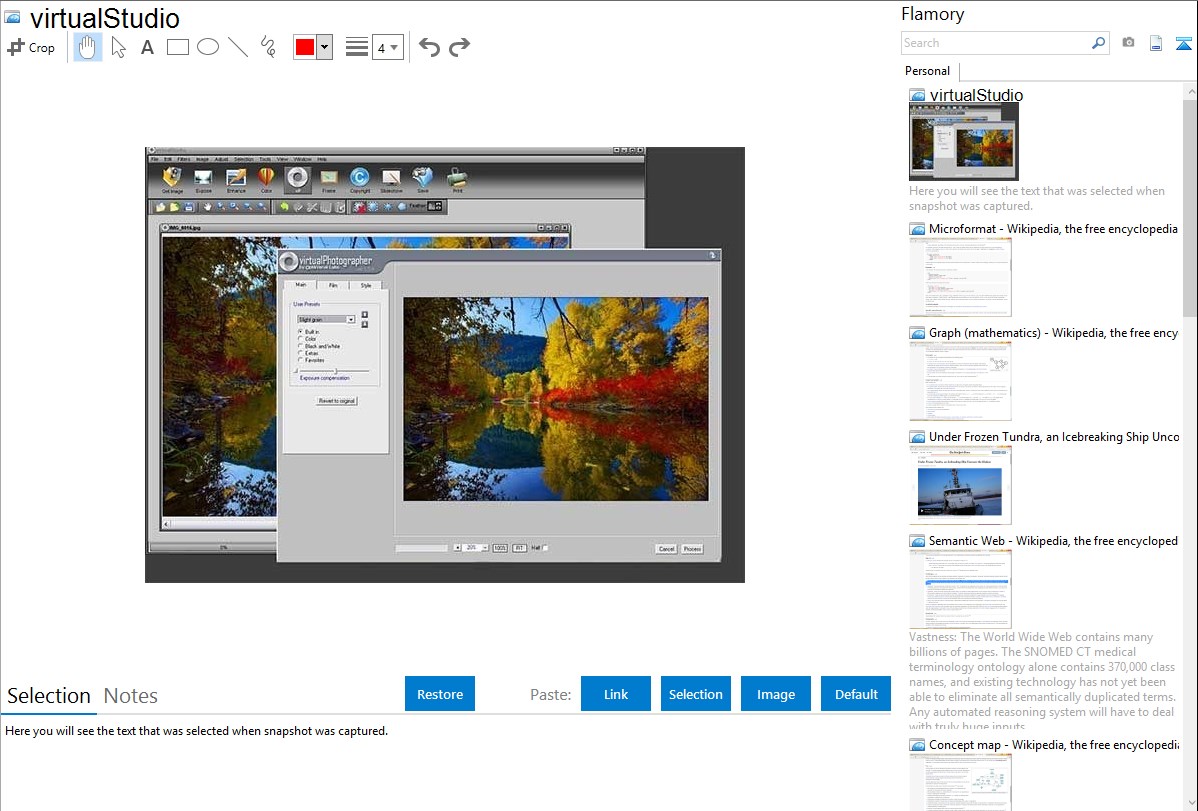The height and width of the screenshot is (811, 1198).
Task: Open the Personal tab in Flamory panel
Action: click(927, 71)
